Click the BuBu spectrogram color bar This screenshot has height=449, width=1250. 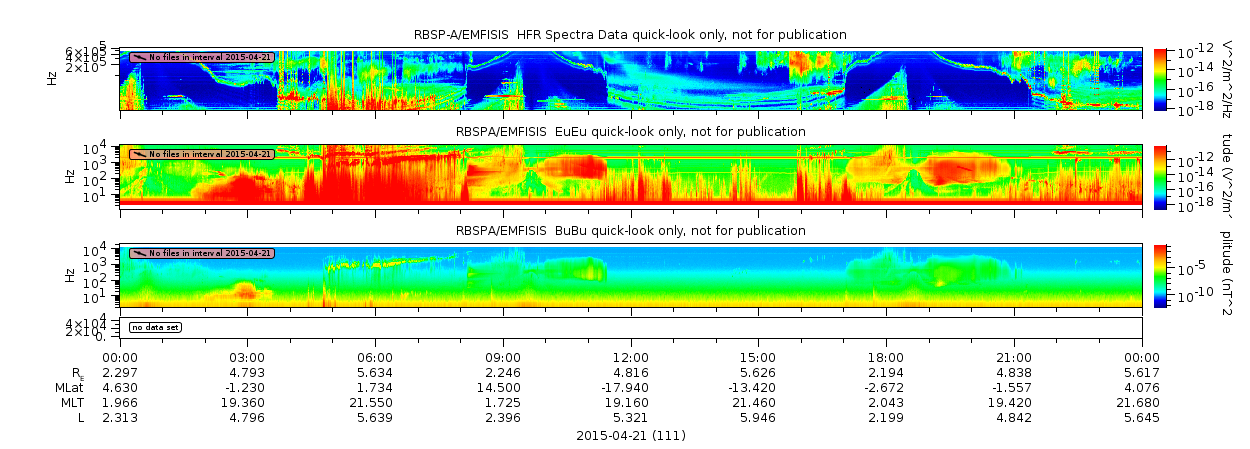tap(1161, 275)
